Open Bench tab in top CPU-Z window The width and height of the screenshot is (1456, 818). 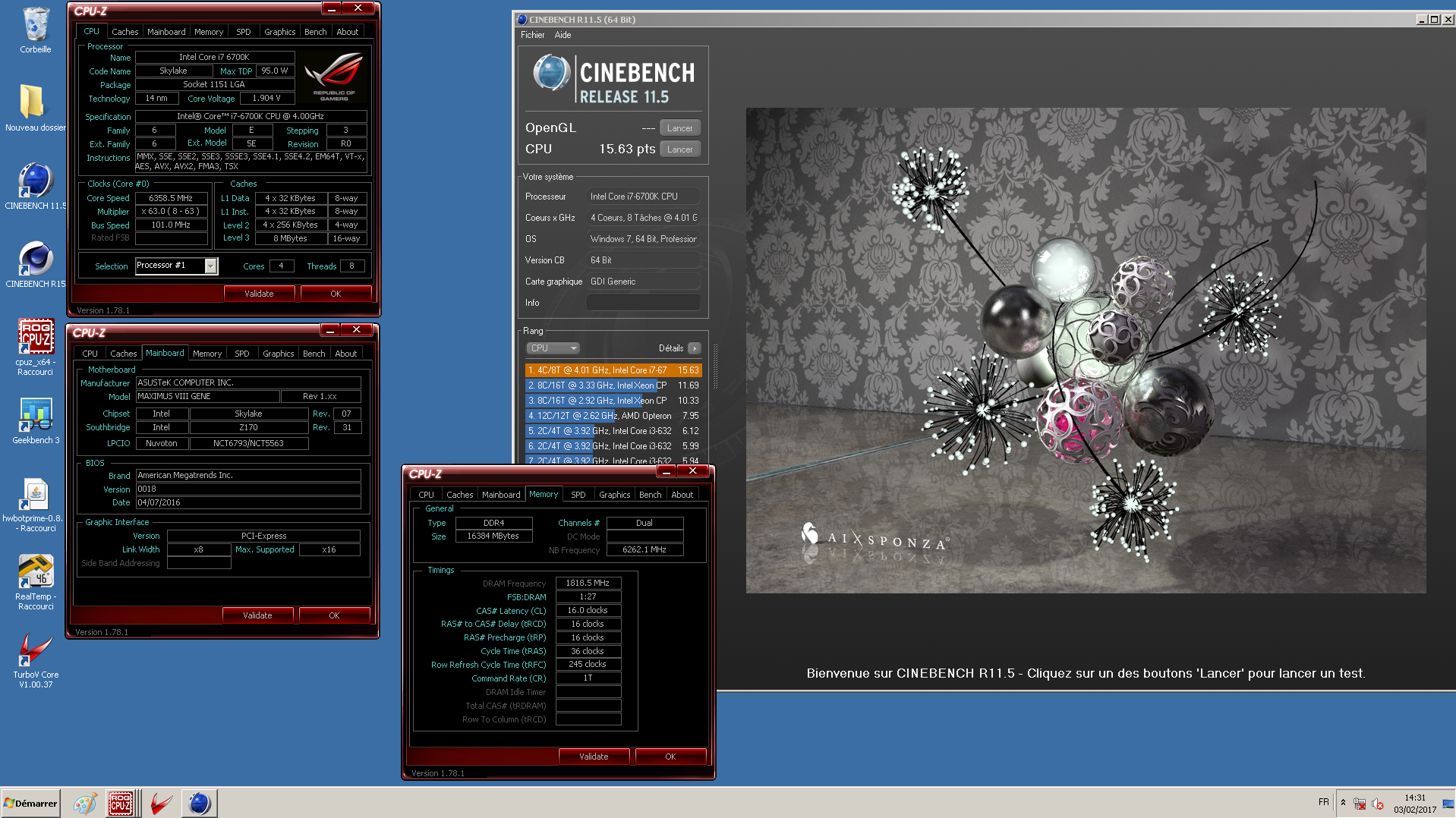[x=315, y=32]
